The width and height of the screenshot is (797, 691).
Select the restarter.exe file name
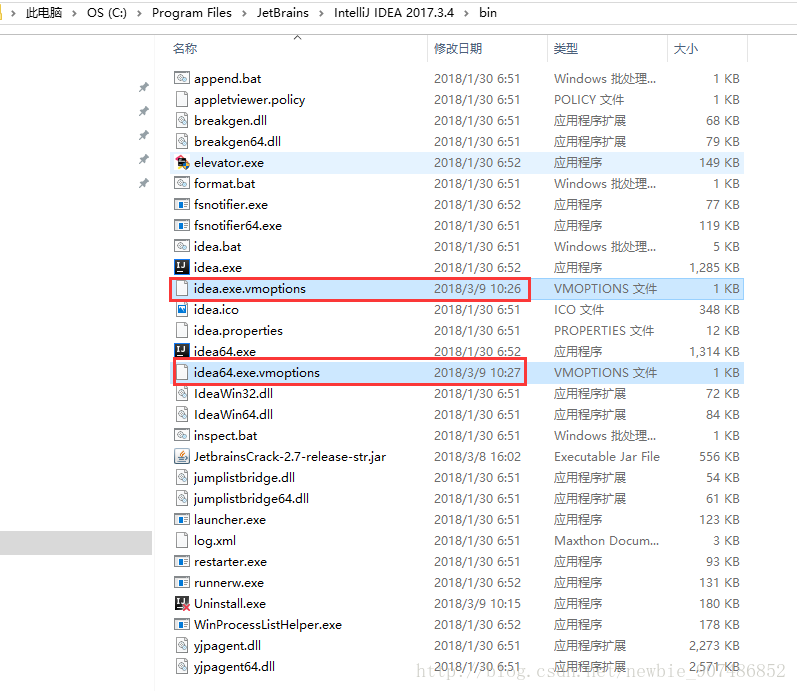pos(230,562)
